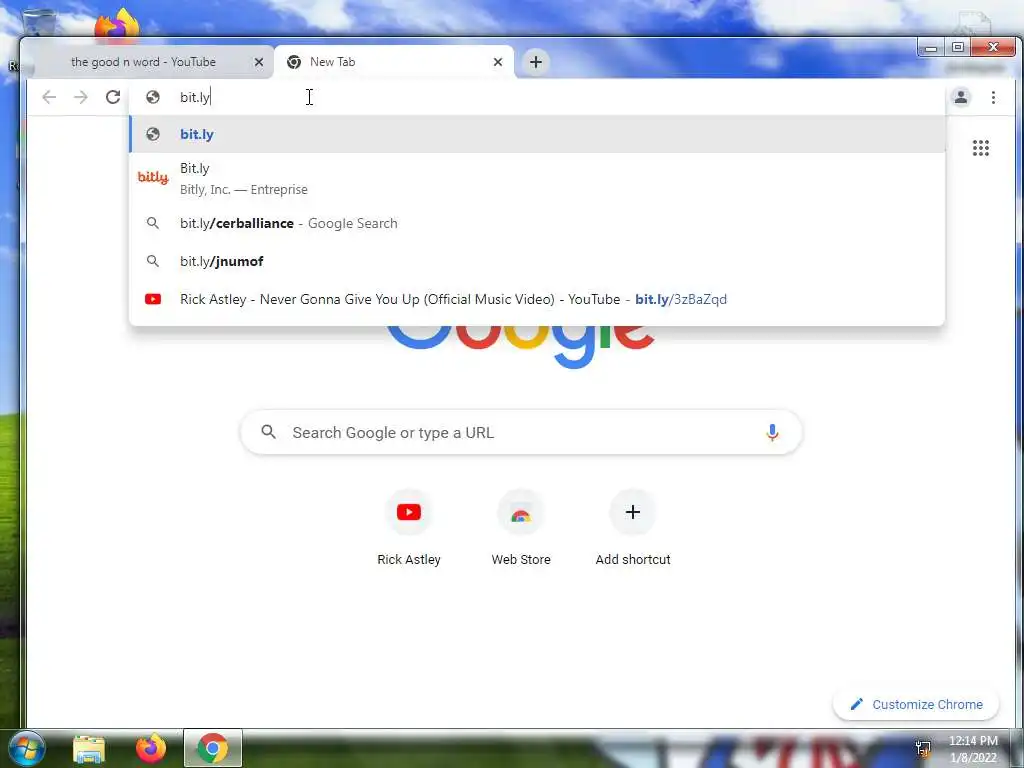
Task: Choose the Bit.ly Bitly, Inc. suggestion
Action: click(537, 178)
